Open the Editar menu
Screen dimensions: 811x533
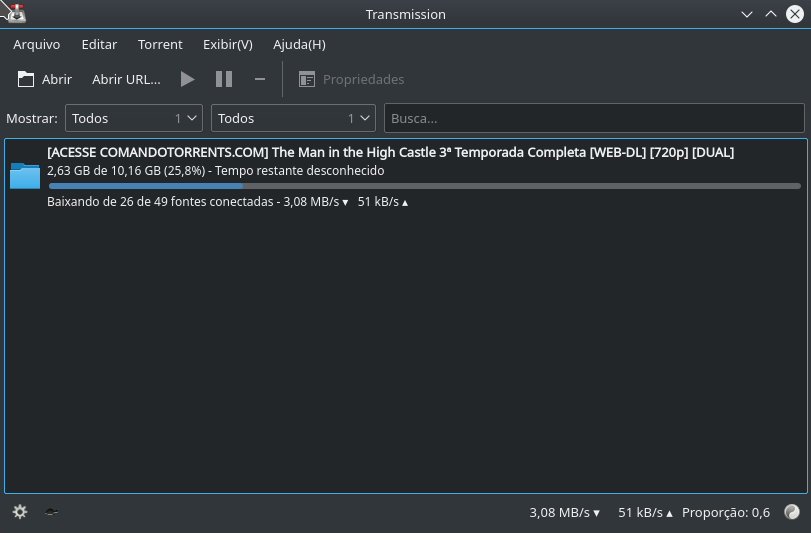click(x=99, y=44)
